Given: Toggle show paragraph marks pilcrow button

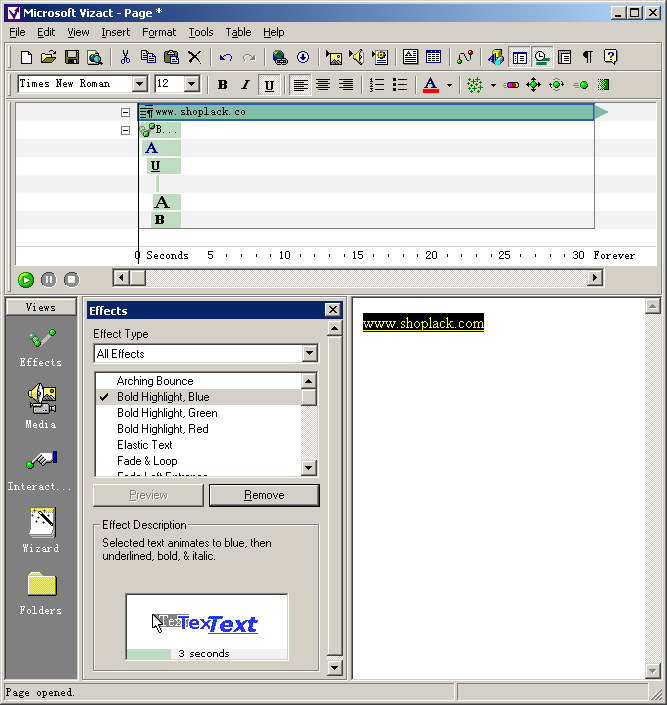Looking at the screenshot, I should [x=587, y=57].
